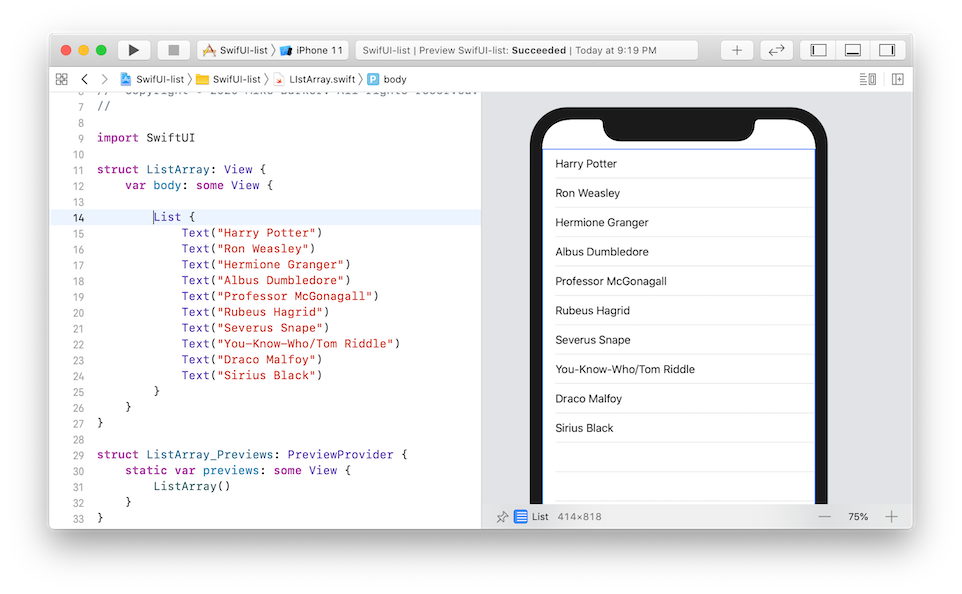Click ListArray() call in previews
Viewport: 962px width, 594px height.
(191, 486)
